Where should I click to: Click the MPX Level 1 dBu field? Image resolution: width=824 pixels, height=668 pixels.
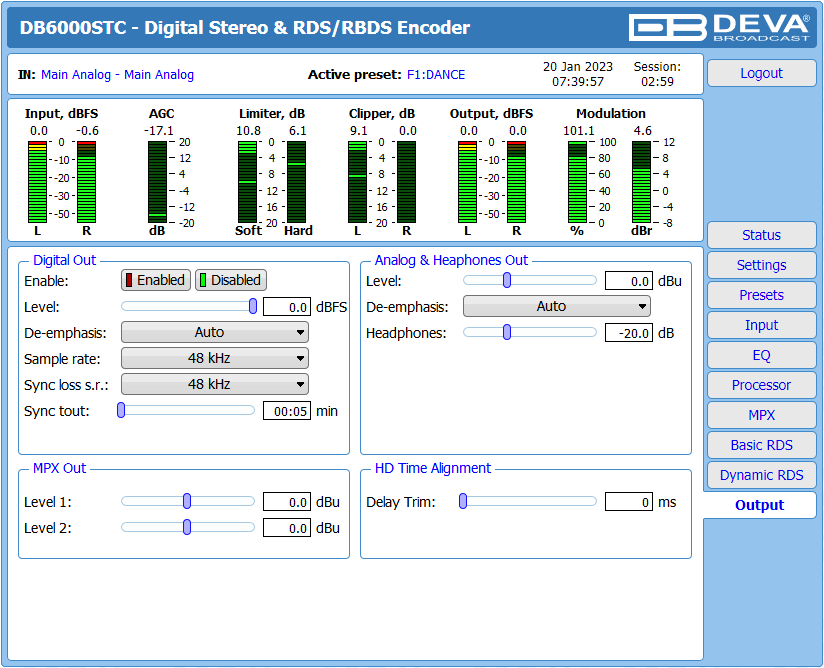click(287, 502)
